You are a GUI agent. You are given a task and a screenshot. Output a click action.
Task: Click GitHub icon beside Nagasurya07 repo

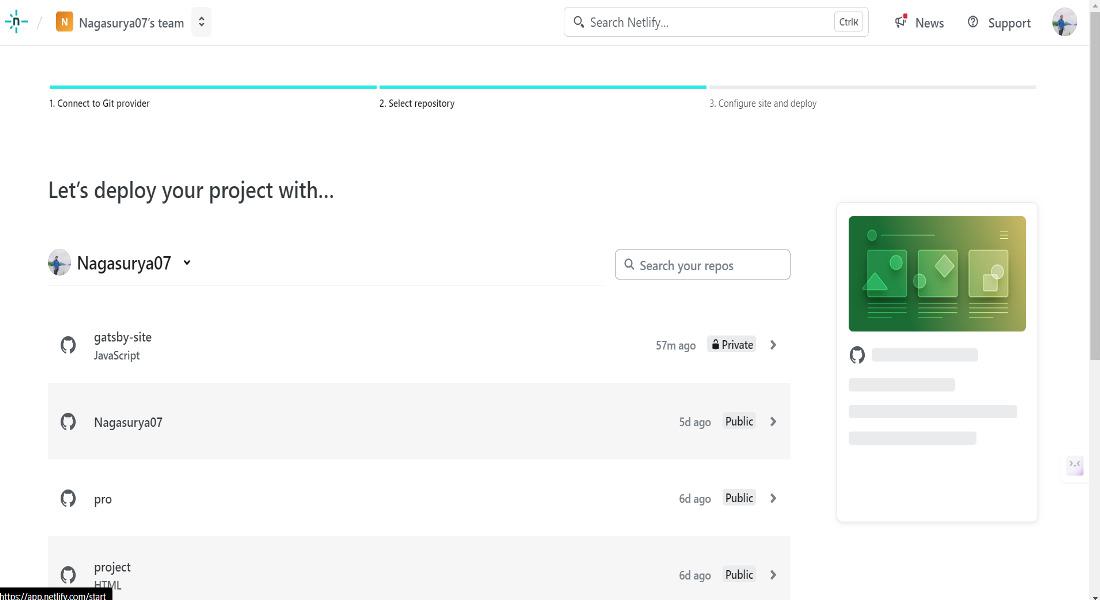click(x=68, y=422)
